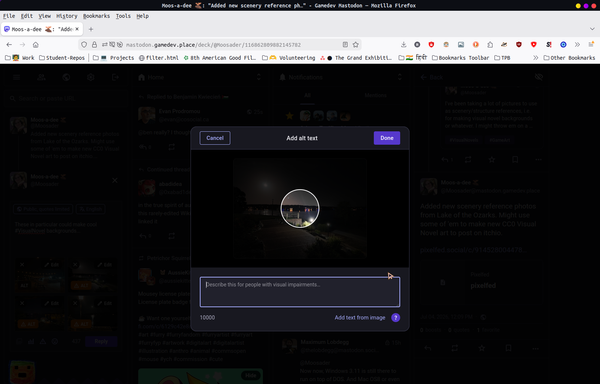The image size is (600, 384).
Task: Open the Other Bookmarks folder
Action: 569,58
